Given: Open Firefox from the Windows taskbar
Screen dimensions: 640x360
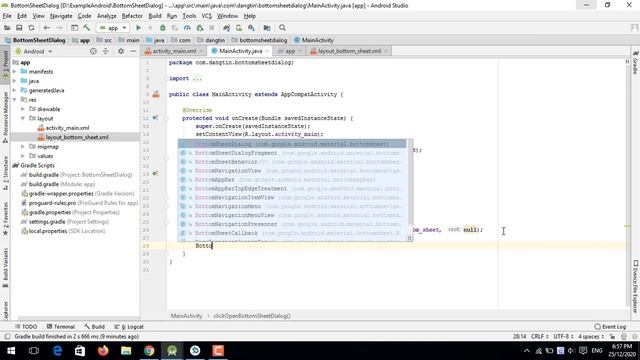Looking at the screenshot, I should pyautogui.click(x=103, y=351).
